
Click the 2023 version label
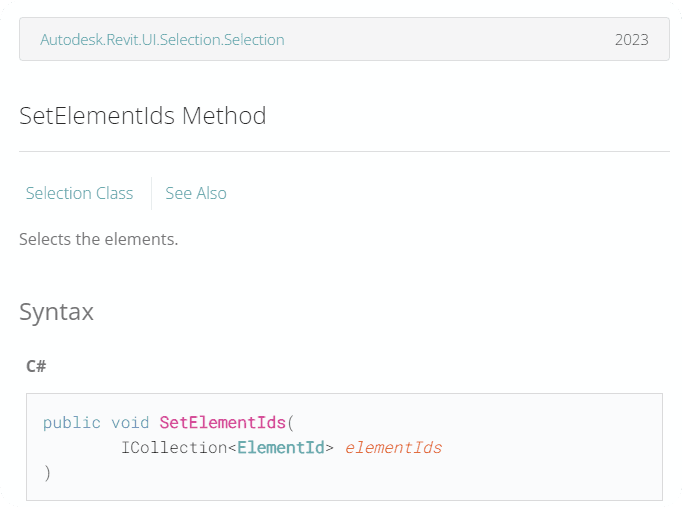pyautogui.click(x=631, y=40)
